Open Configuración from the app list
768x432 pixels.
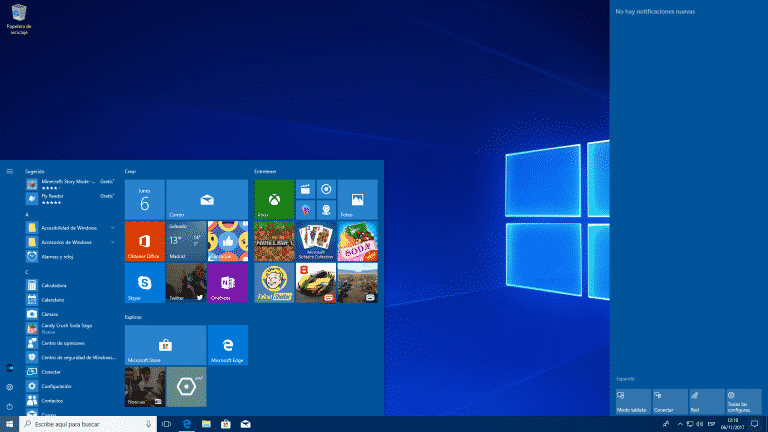tap(71, 386)
